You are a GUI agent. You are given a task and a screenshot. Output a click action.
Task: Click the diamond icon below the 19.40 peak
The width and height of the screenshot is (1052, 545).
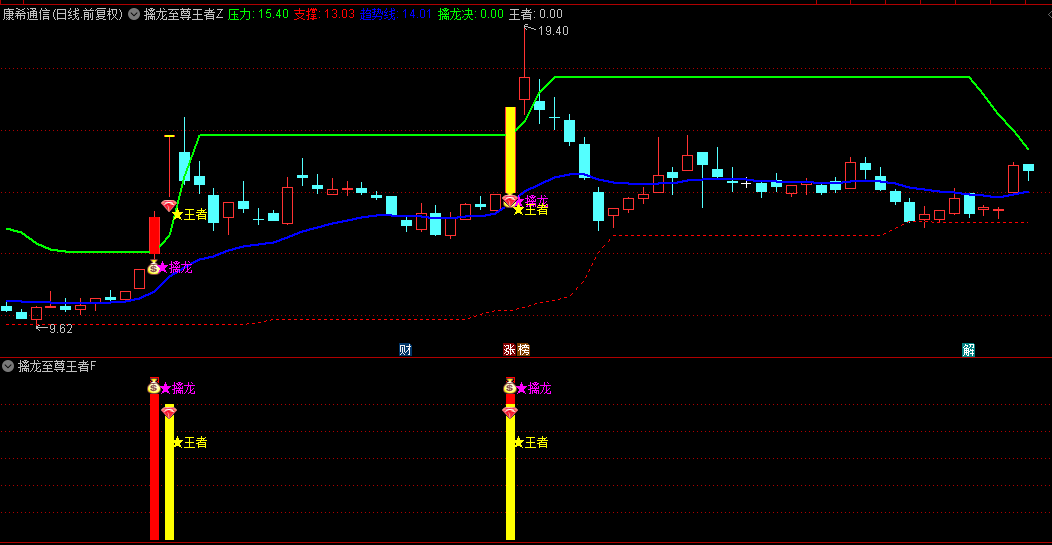pyautogui.click(x=510, y=201)
